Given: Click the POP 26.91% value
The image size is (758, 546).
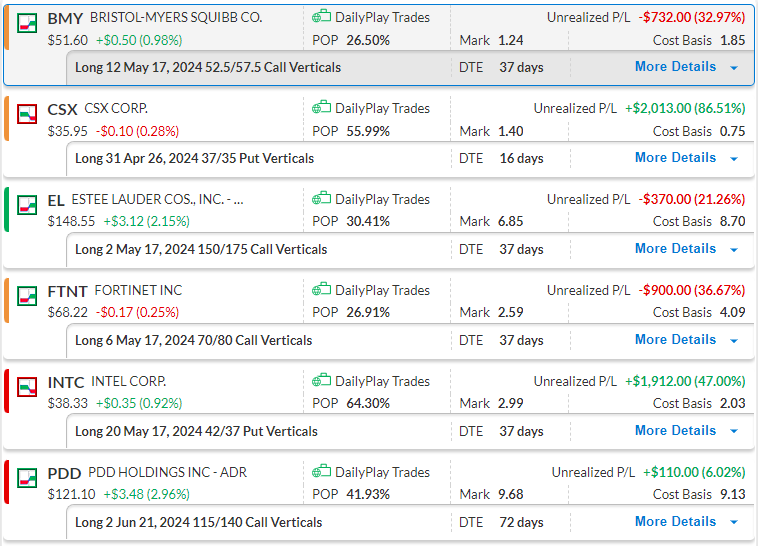Looking at the screenshot, I should point(368,312).
